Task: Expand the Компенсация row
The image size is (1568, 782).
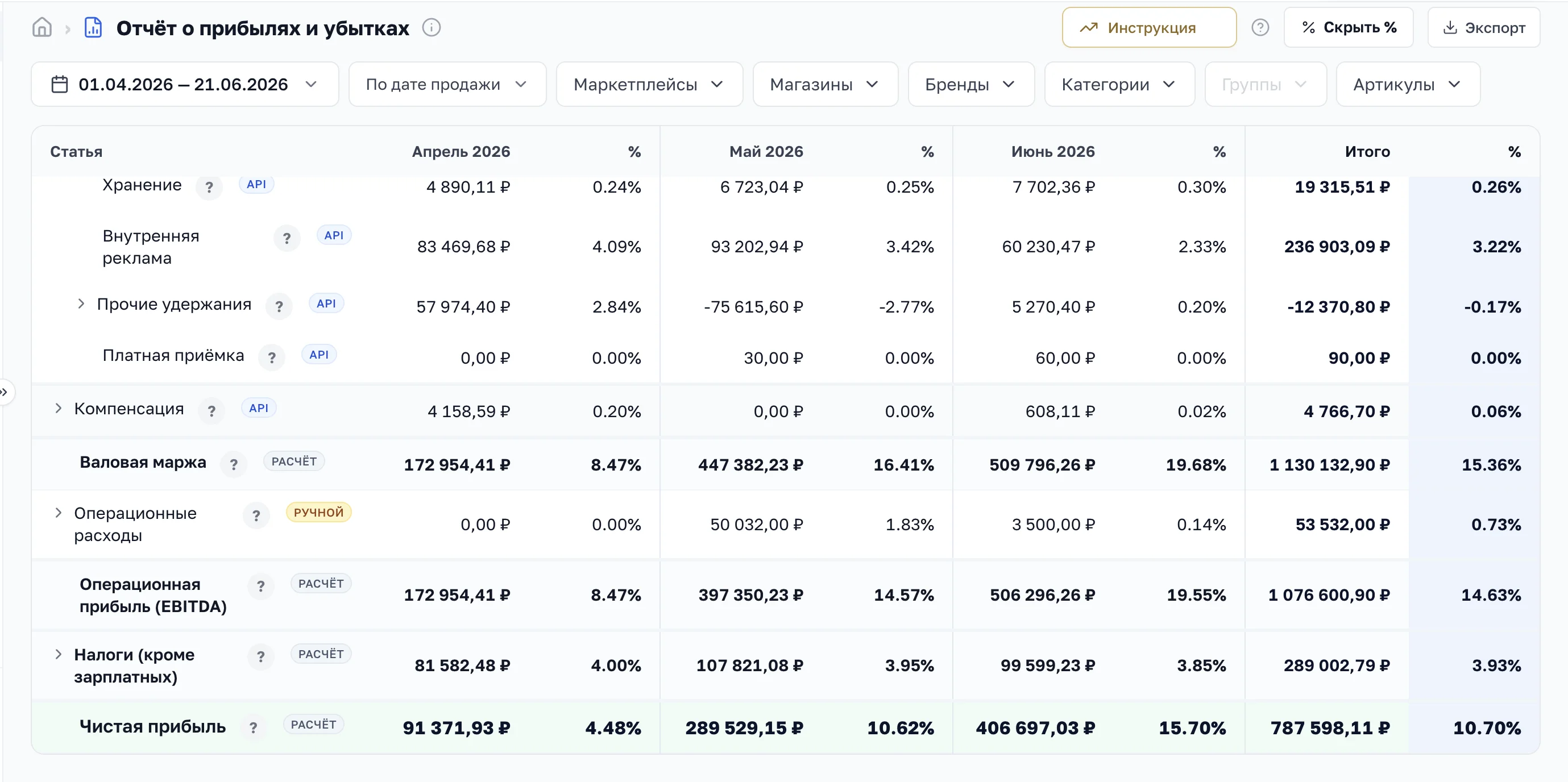Action: (59, 407)
